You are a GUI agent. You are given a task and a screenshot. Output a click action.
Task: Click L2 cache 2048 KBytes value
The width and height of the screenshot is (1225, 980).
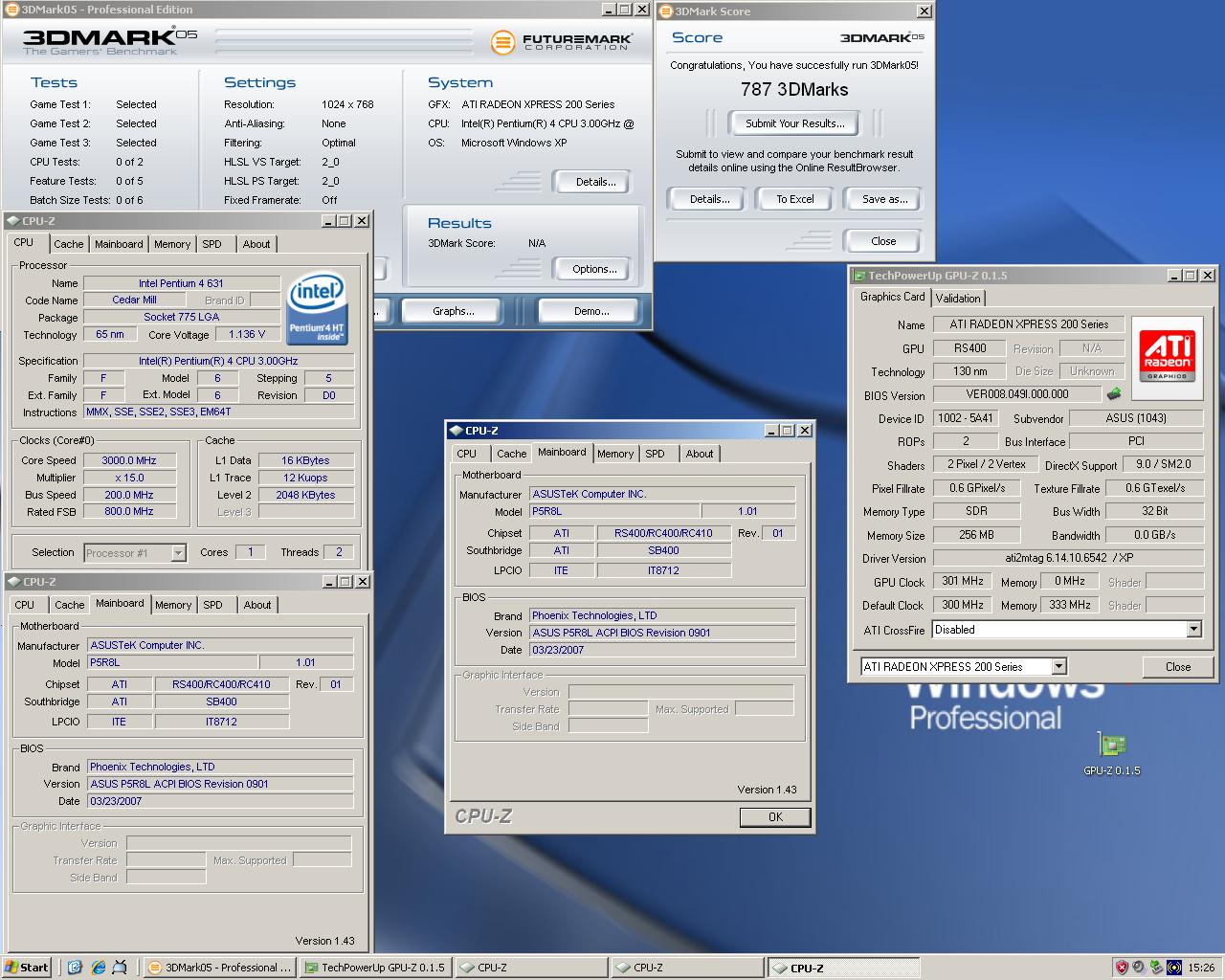pos(306,495)
